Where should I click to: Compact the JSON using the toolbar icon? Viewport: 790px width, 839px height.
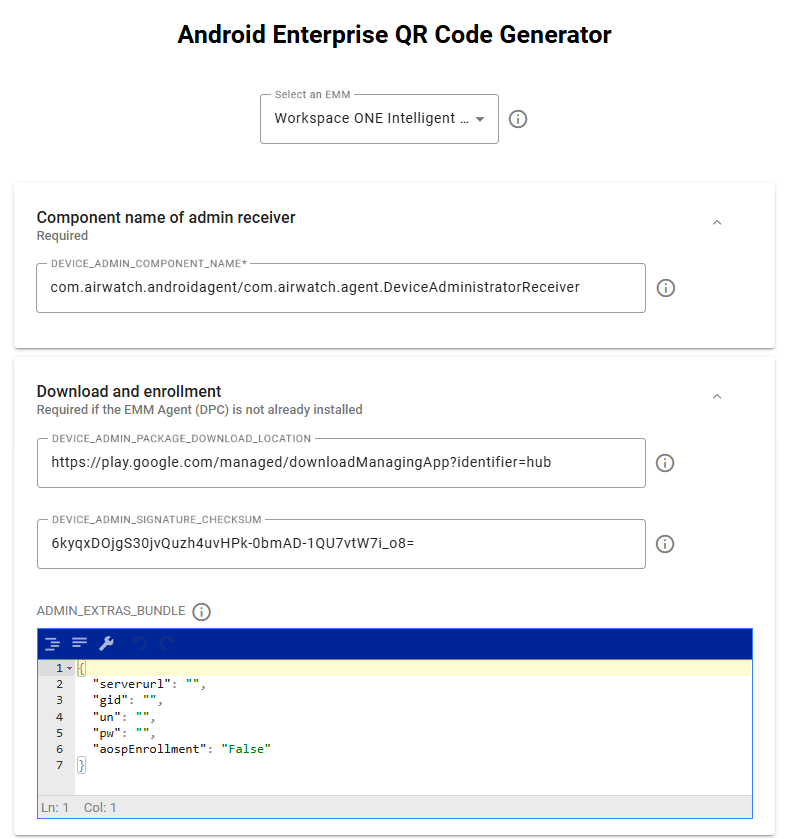80,643
